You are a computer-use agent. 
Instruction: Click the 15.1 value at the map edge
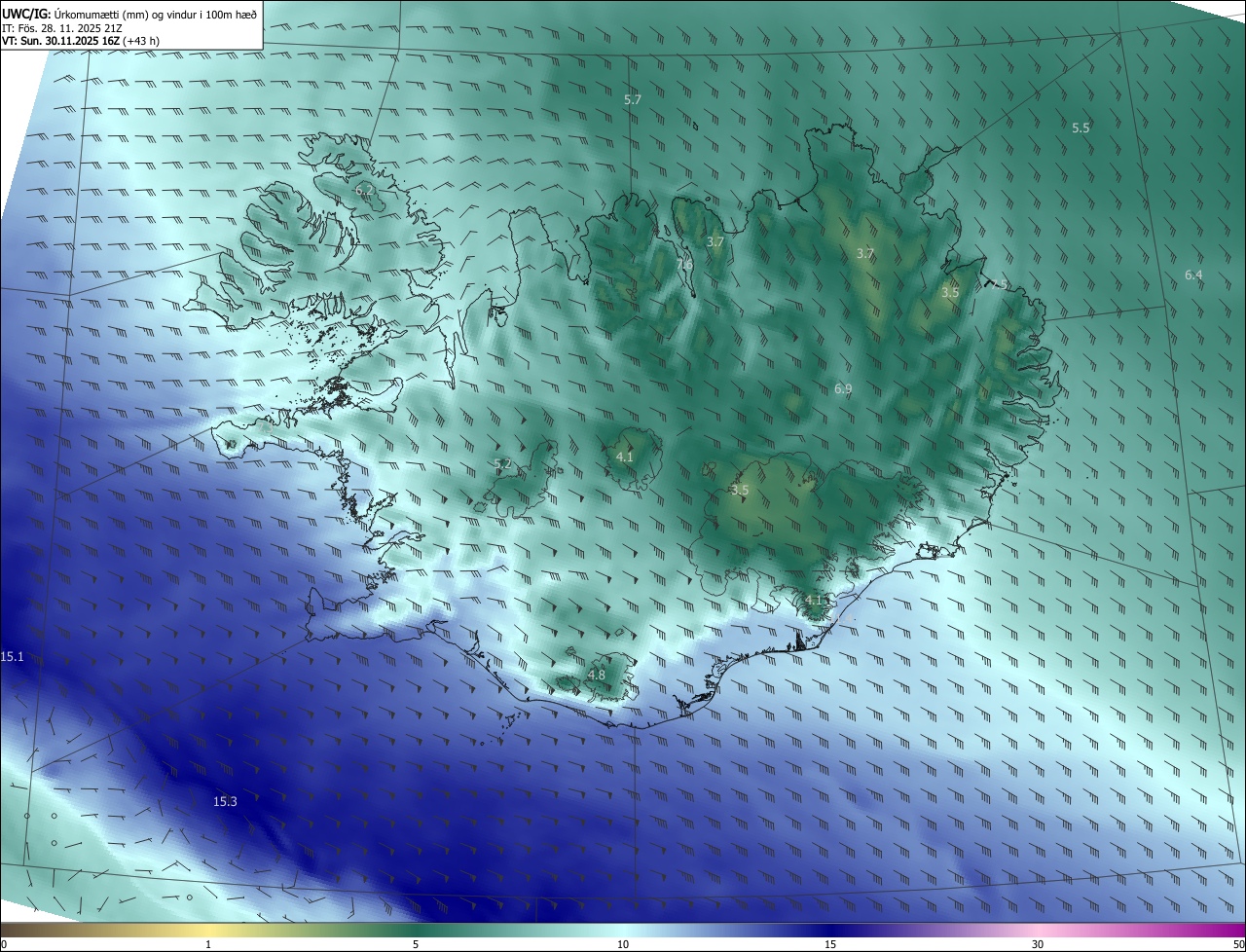[12, 657]
